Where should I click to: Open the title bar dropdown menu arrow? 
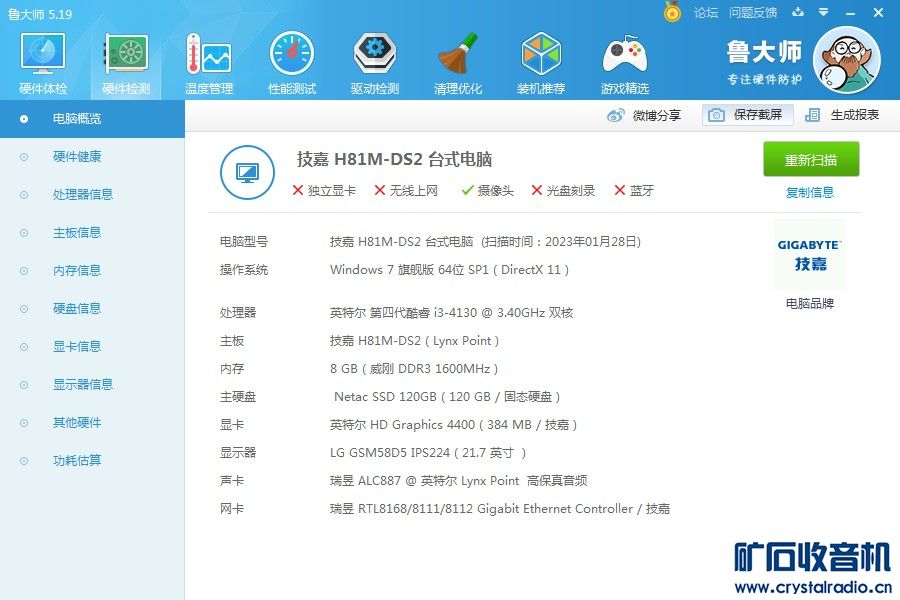[824, 12]
